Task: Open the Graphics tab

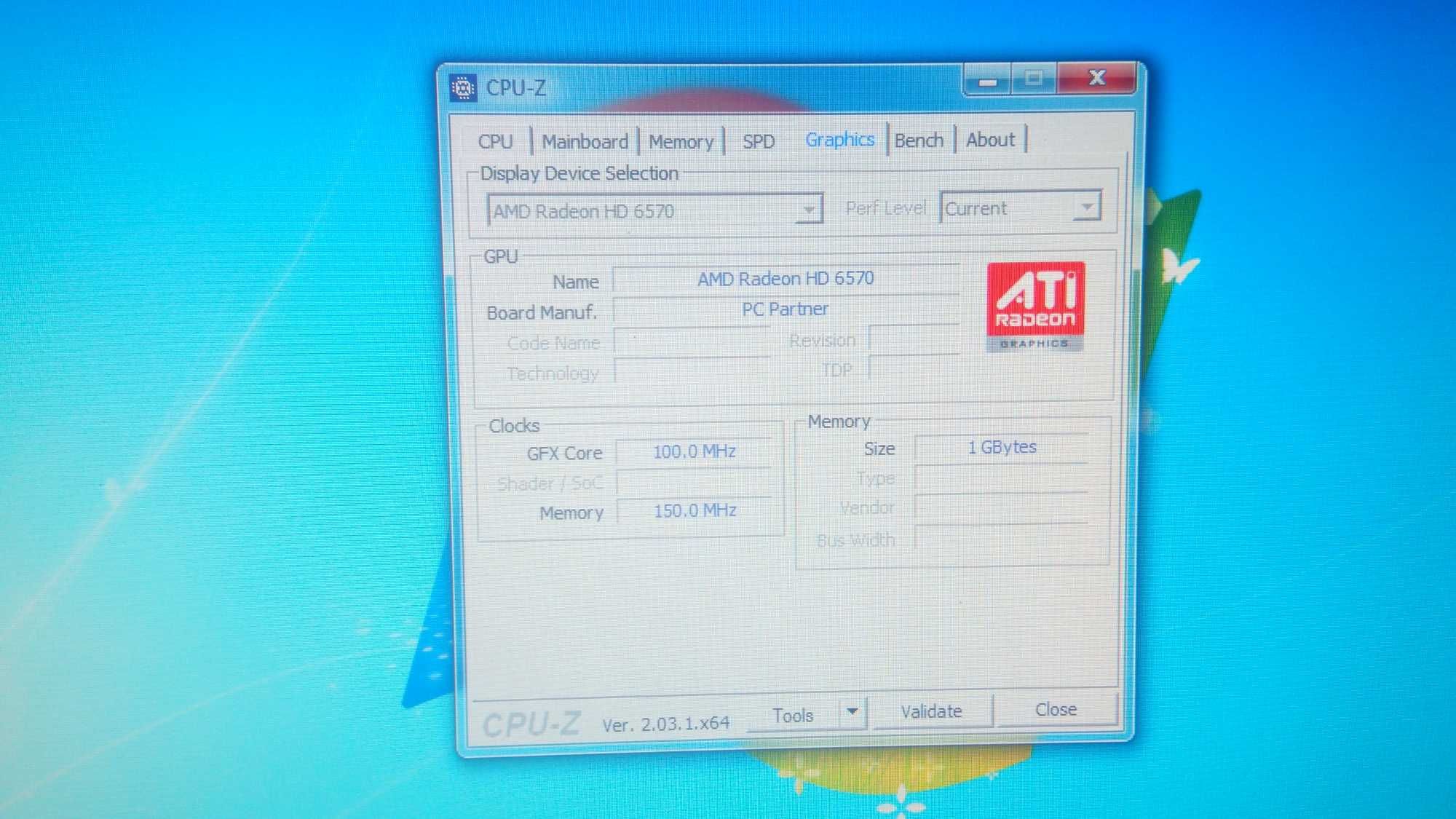Action: (838, 140)
